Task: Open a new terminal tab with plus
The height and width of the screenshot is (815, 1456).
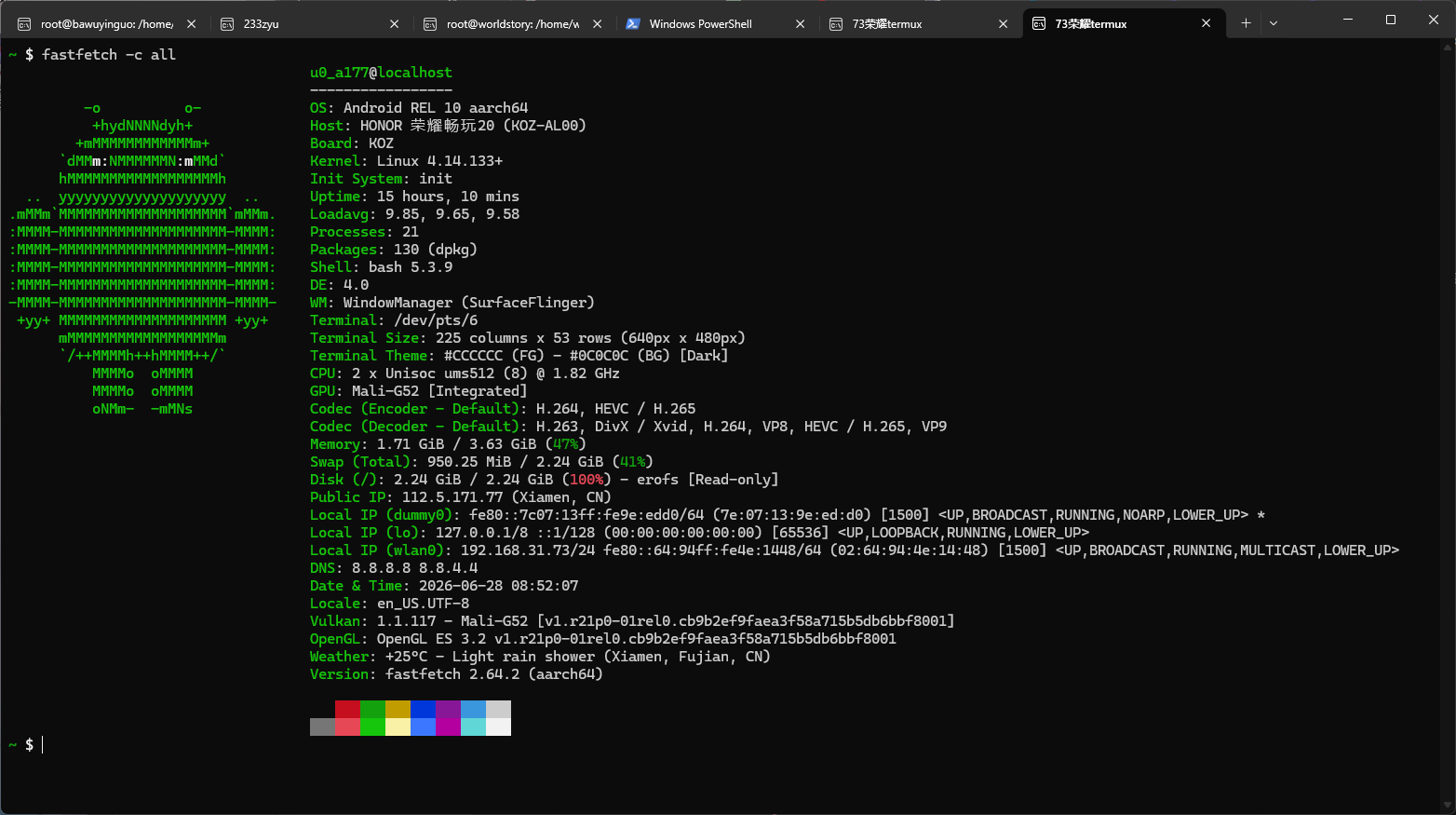Action: coord(1246,23)
